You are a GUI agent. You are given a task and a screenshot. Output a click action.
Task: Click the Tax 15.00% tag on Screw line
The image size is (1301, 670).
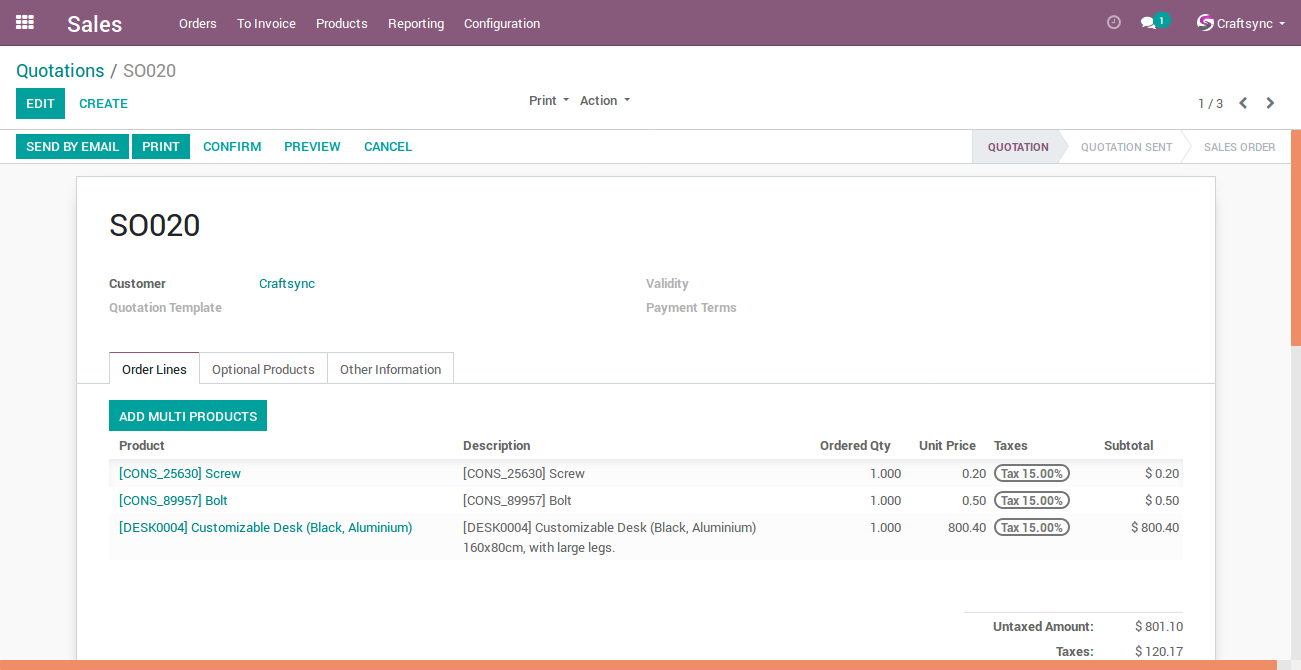coord(1032,473)
